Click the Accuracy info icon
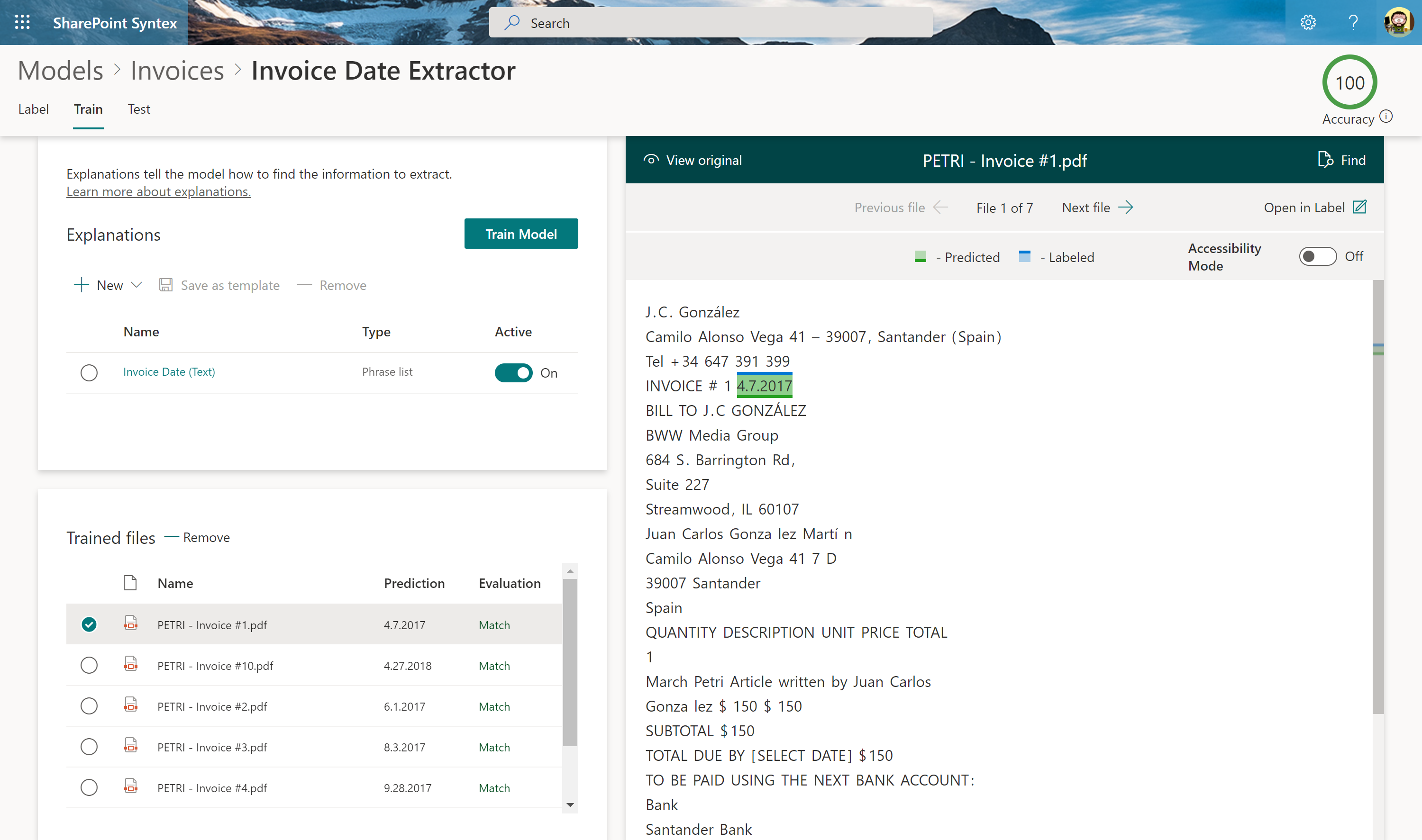The image size is (1422, 840). click(x=1386, y=117)
